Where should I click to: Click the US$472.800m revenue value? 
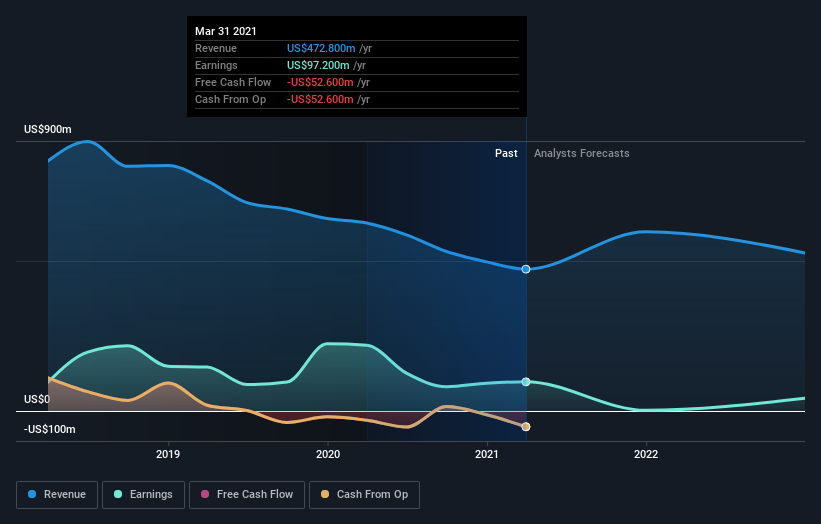[321, 48]
